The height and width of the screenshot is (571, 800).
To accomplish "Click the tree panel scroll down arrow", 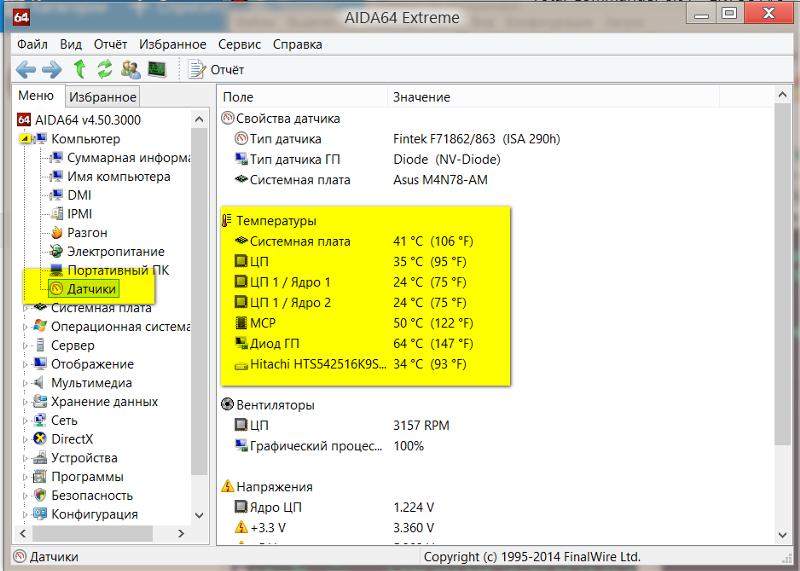I will [x=199, y=515].
